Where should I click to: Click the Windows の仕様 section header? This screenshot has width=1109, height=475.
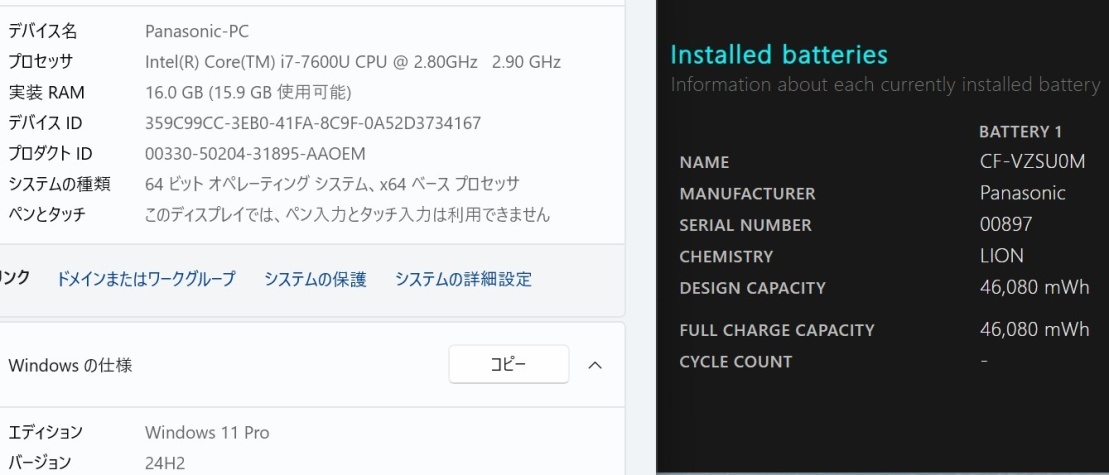(x=312, y=365)
